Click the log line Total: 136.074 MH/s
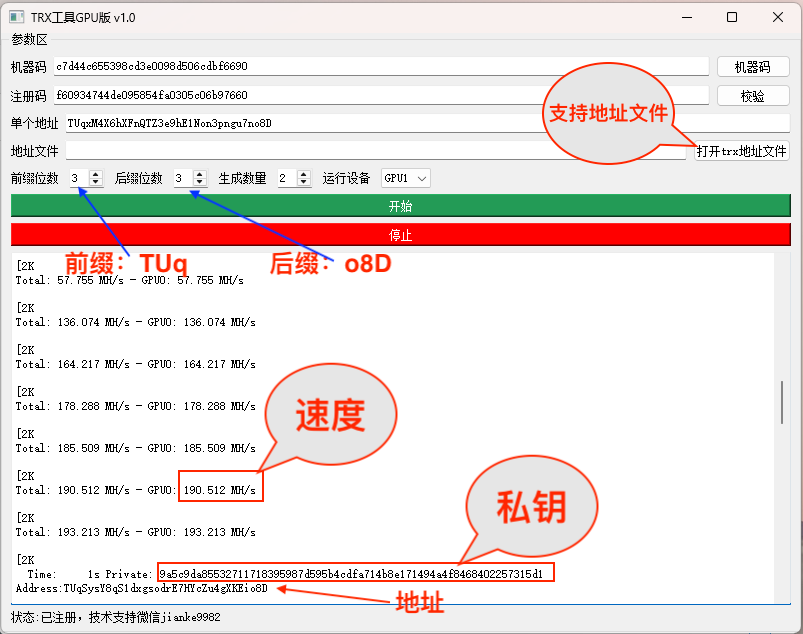The width and height of the screenshot is (803, 634). (135, 322)
